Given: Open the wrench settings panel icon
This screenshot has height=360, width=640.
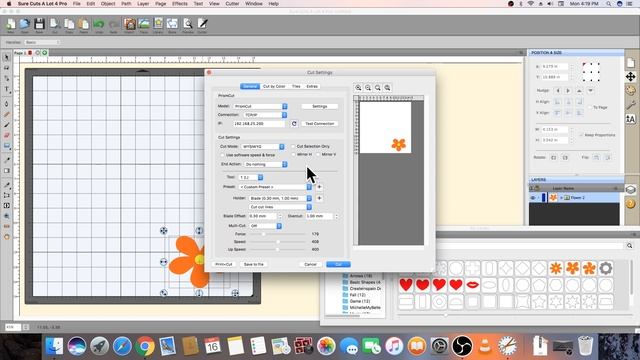Looking at the screenshot, I should pos(631,105).
